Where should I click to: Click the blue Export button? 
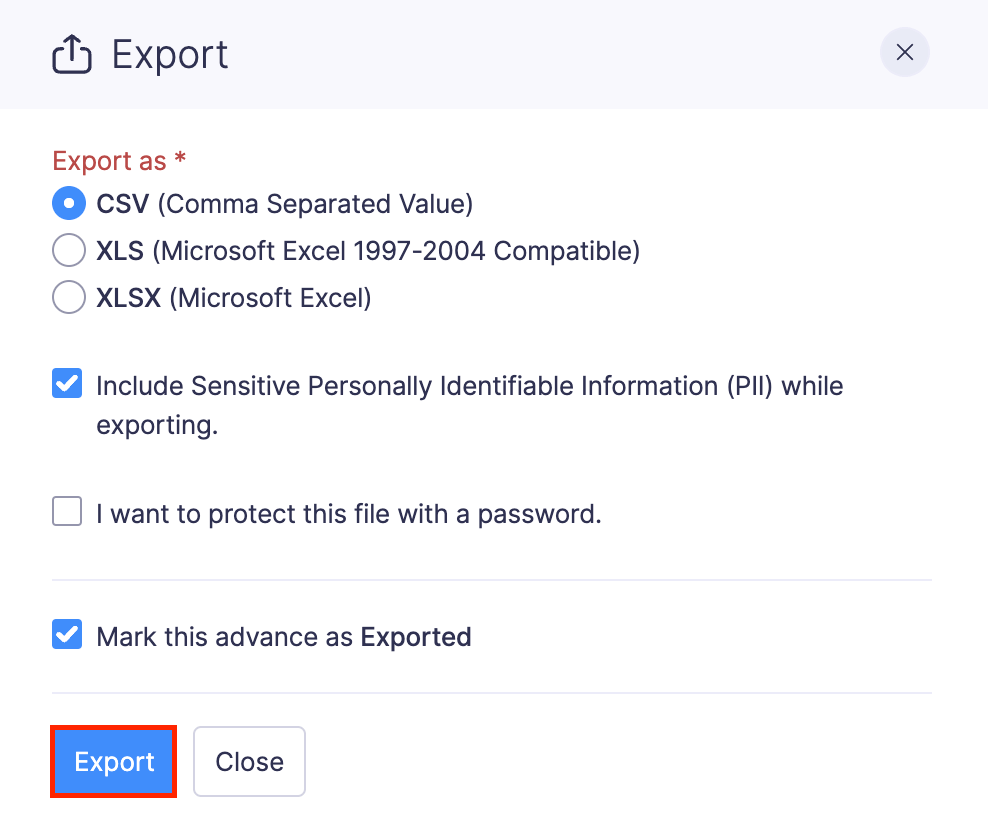click(x=113, y=761)
